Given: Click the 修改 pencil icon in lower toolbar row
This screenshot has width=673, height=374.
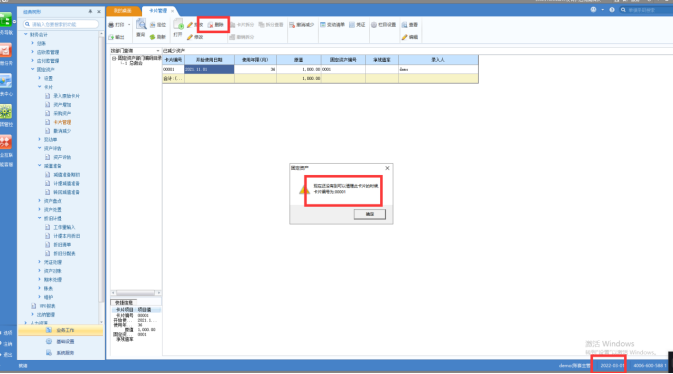Looking at the screenshot, I should [190, 37].
